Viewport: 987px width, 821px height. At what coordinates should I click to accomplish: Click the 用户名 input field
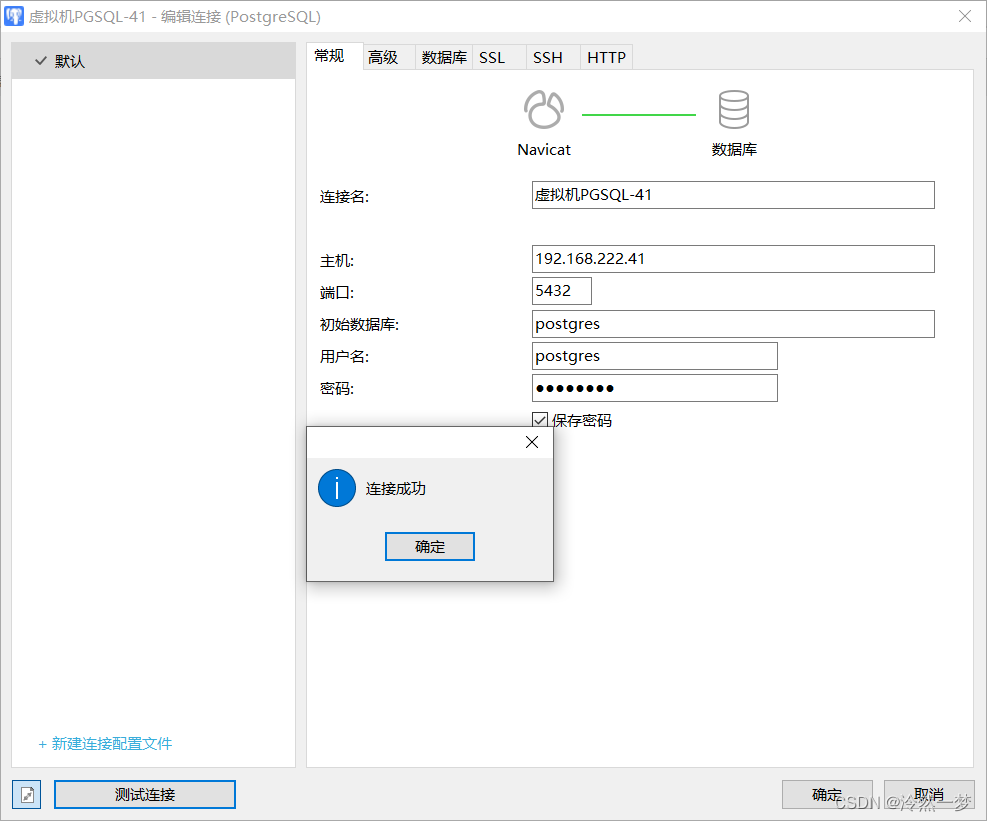(x=655, y=356)
